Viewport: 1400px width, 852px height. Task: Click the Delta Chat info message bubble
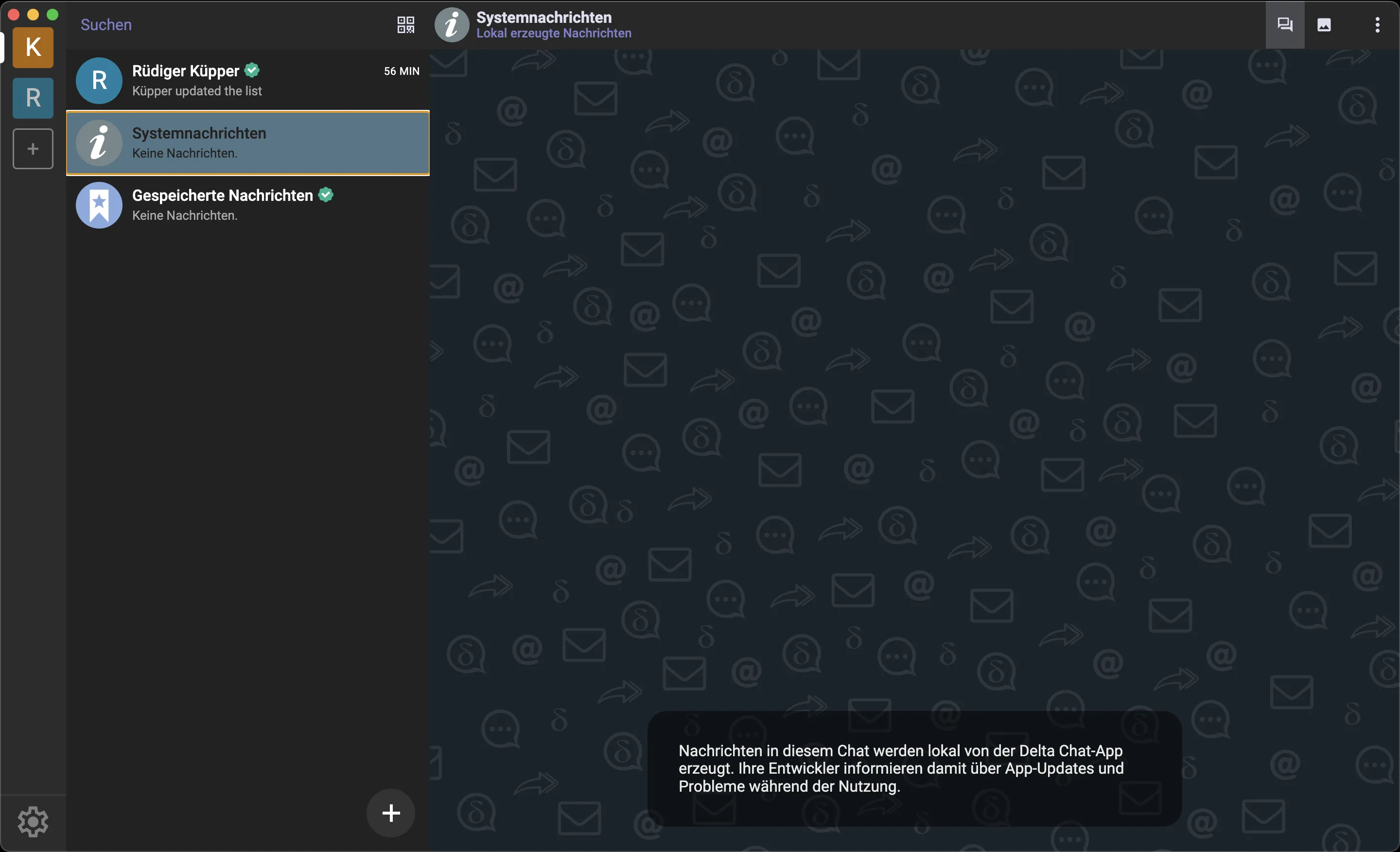915,768
